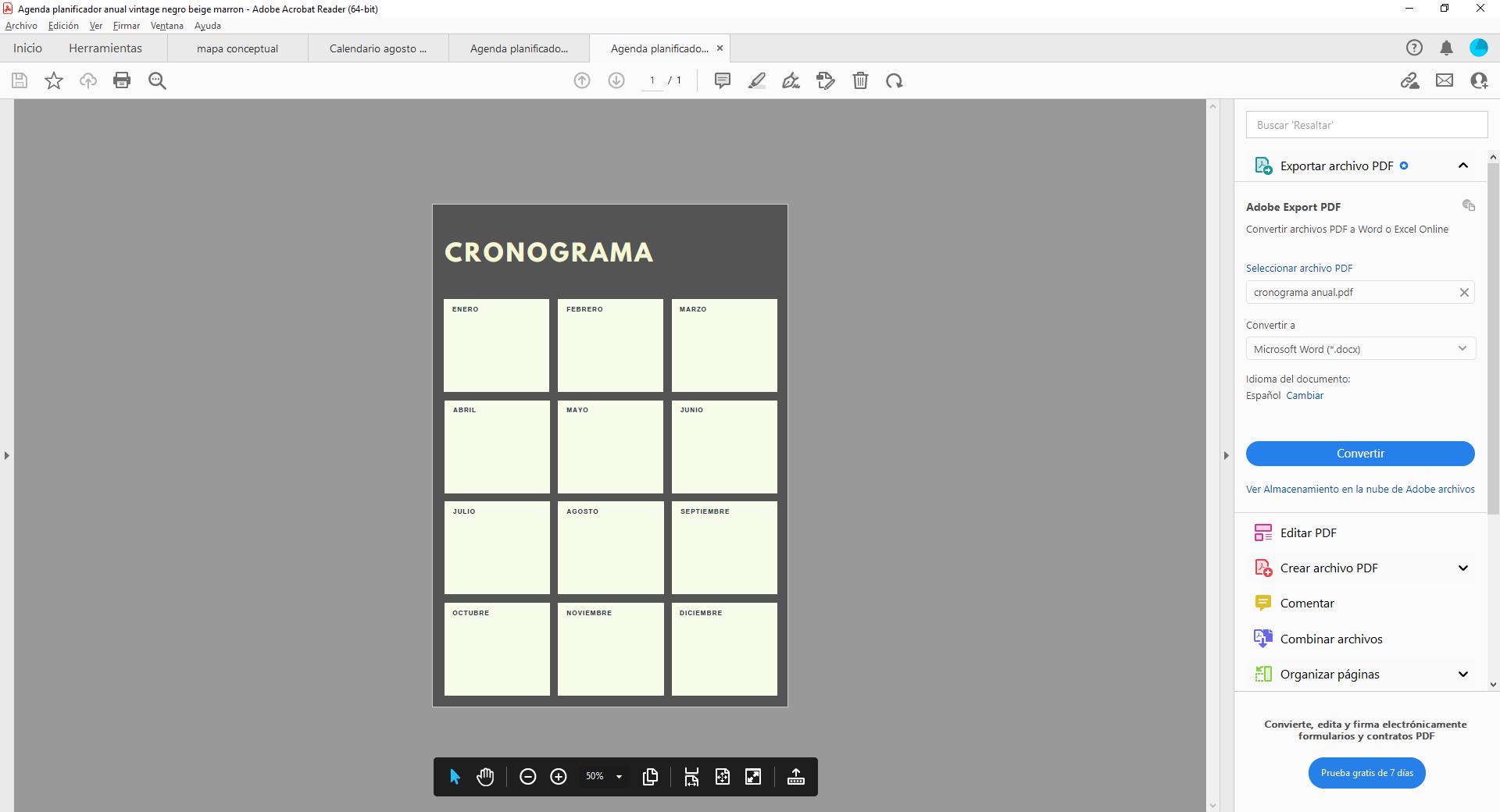This screenshot has width=1500, height=812.
Task: Rotate the page with the rotate icon
Action: pyautogui.click(x=895, y=80)
